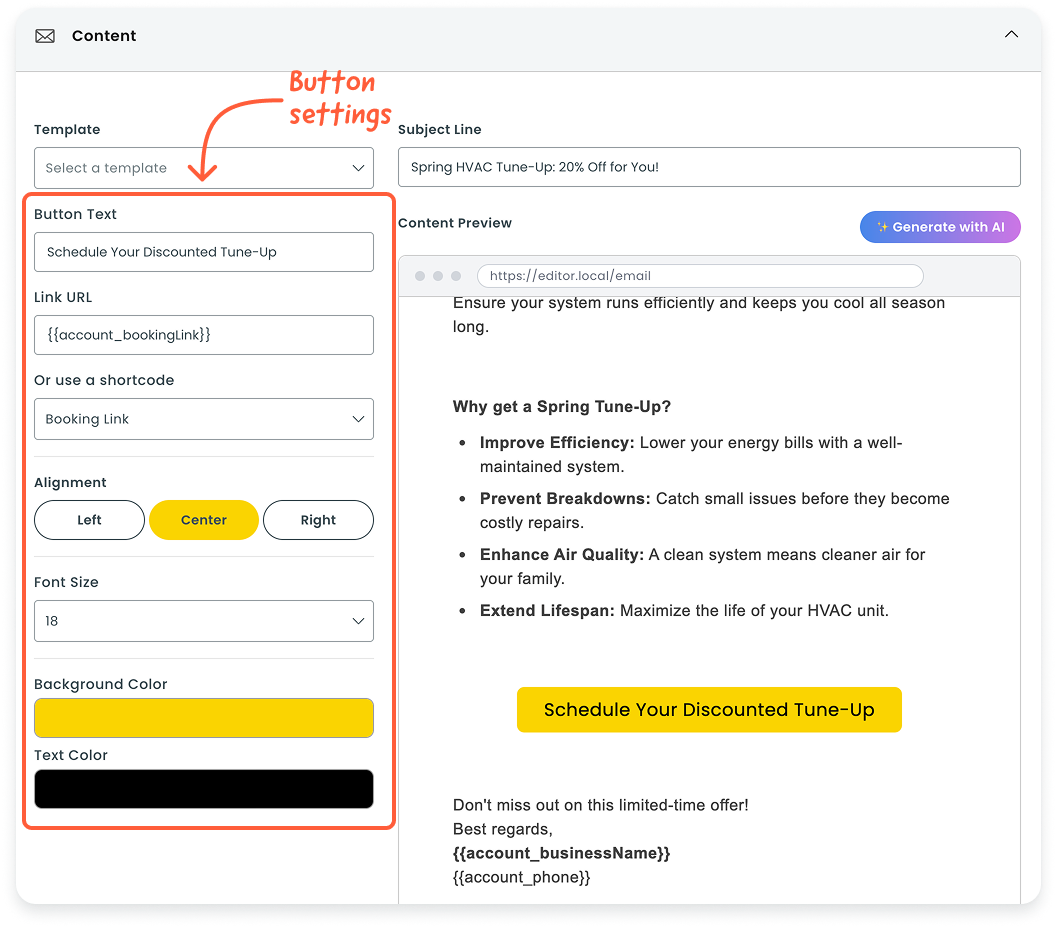Click the Why get a Spring Tune-Up heading
The width and height of the screenshot is (1057, 928).
pos(562,407)
